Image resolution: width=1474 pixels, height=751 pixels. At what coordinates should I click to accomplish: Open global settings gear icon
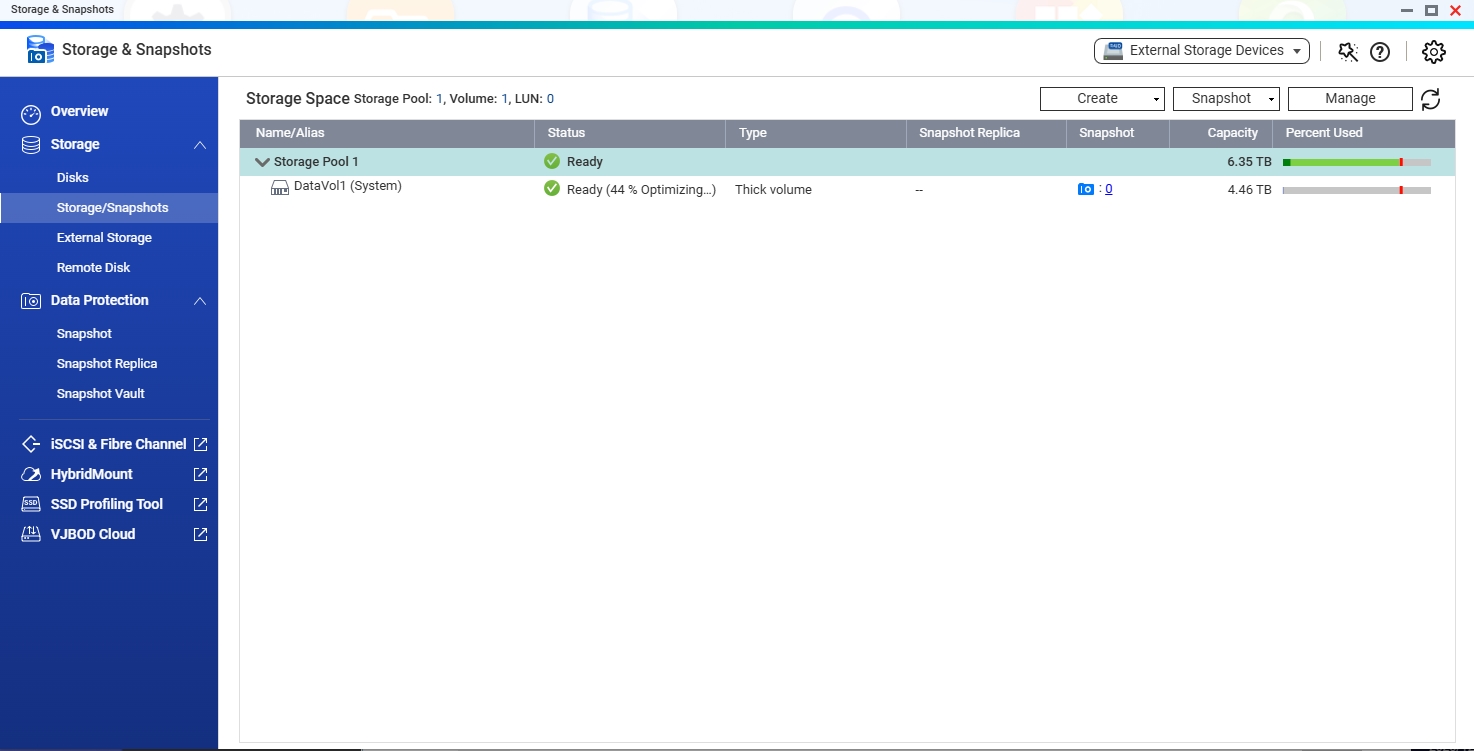(1433, 52)
